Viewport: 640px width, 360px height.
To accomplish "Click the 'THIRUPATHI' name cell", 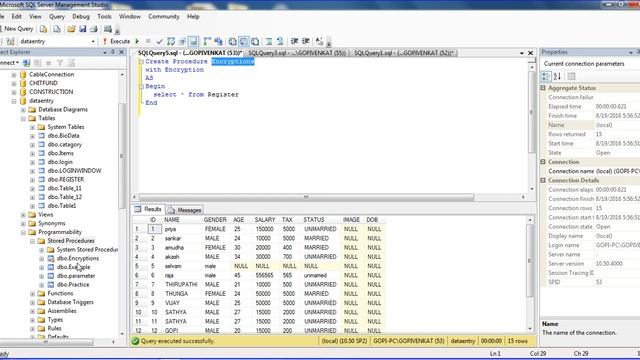I will coord(181,284).
